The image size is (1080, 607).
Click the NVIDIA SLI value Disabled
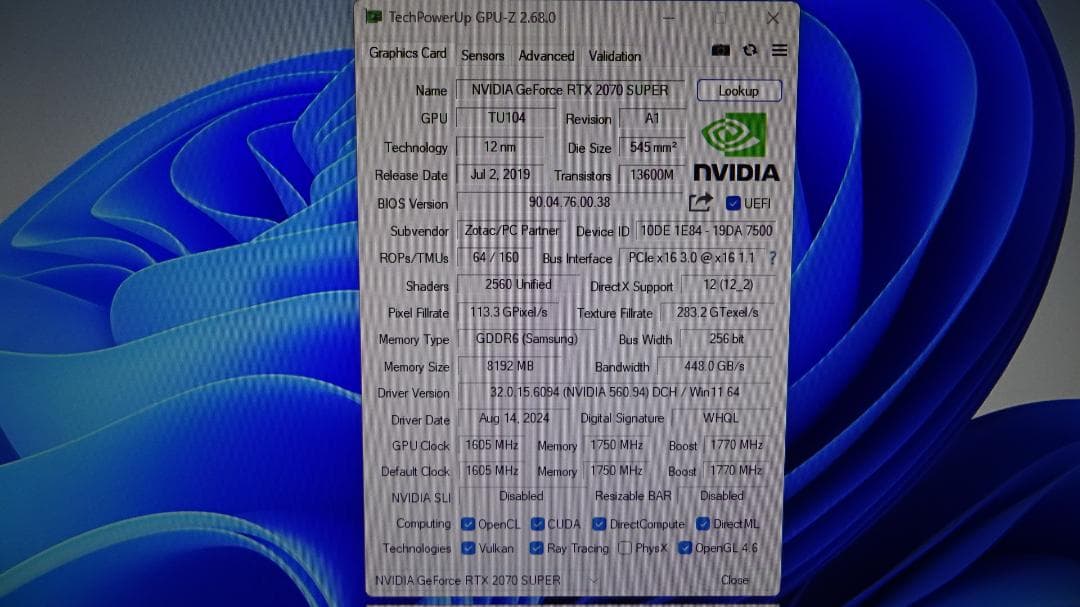(x=521, y=496)
